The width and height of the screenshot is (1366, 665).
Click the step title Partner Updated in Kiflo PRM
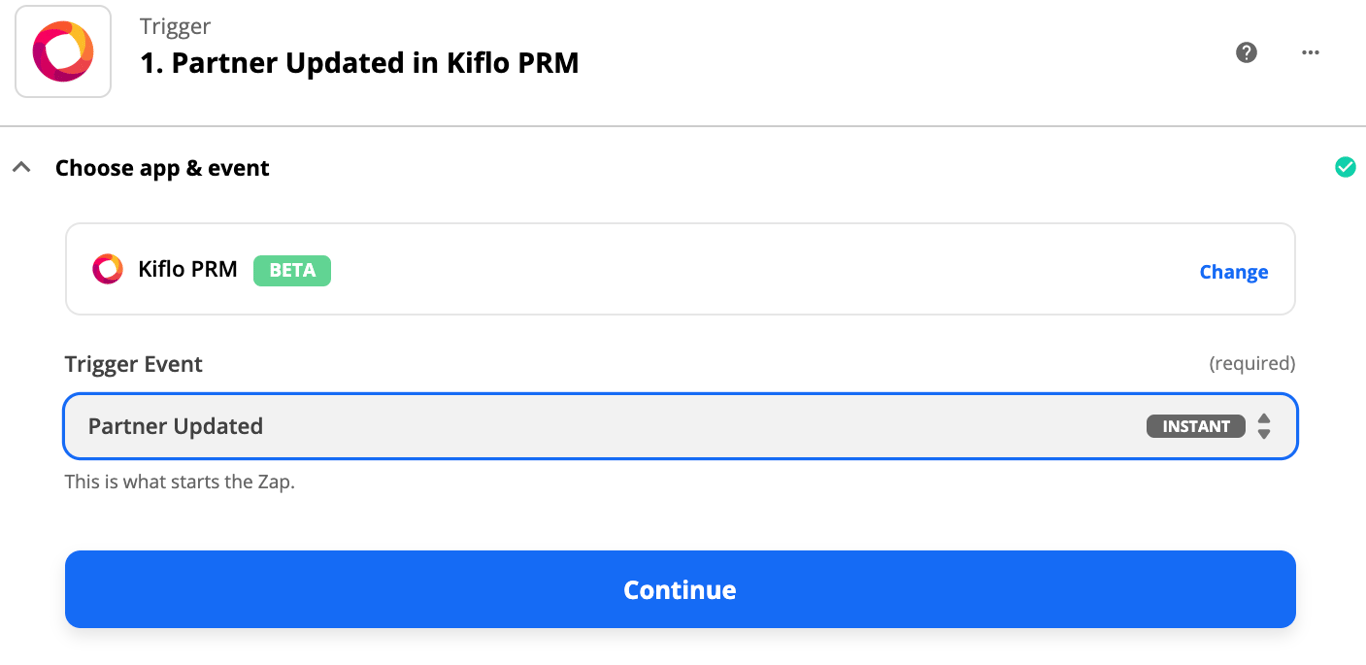(x=359, y=63)
